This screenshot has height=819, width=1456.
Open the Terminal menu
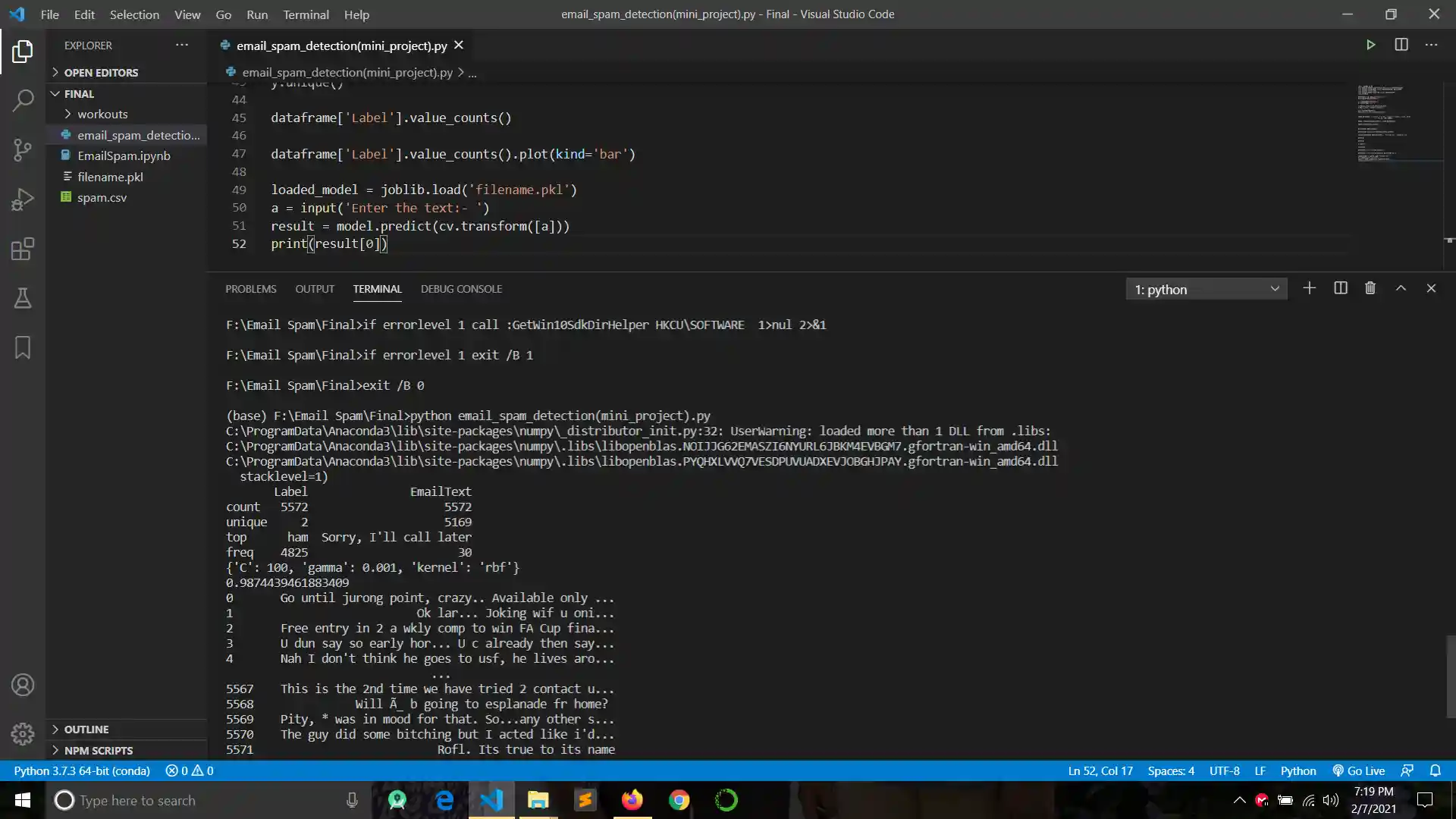click(x=306, y=14)
